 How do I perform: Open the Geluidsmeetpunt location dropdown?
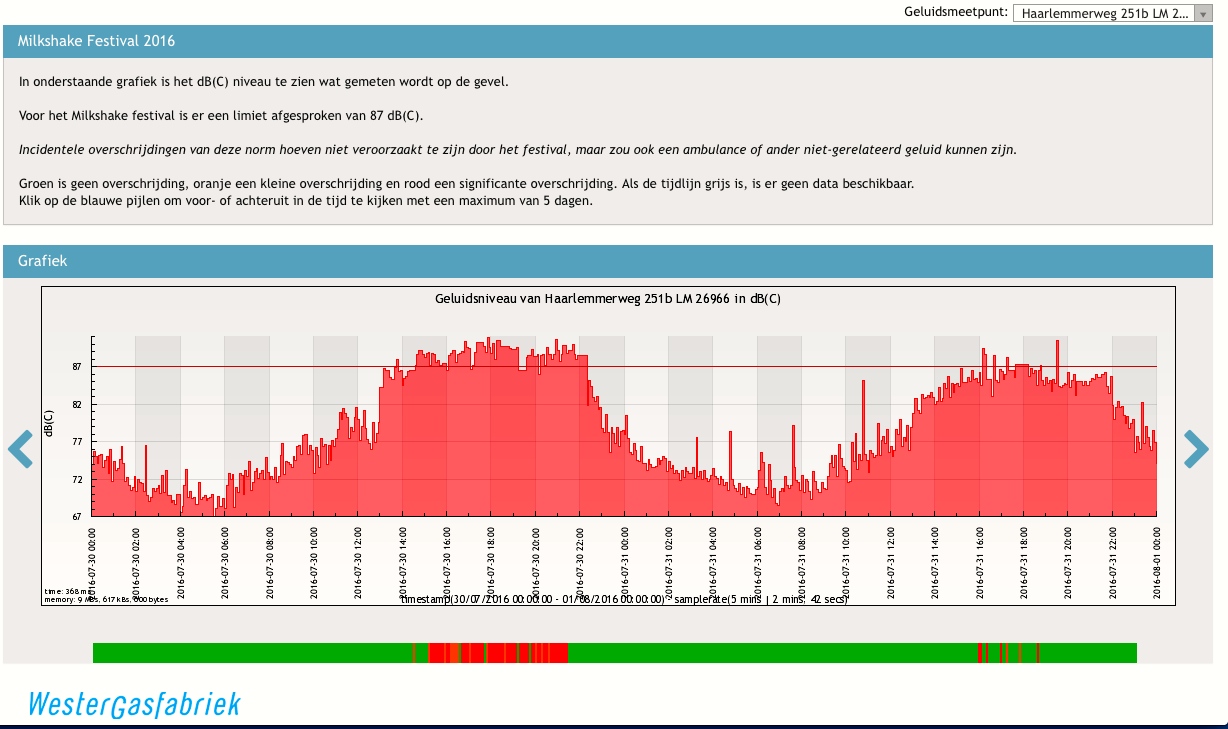[x=1112, y=13]
